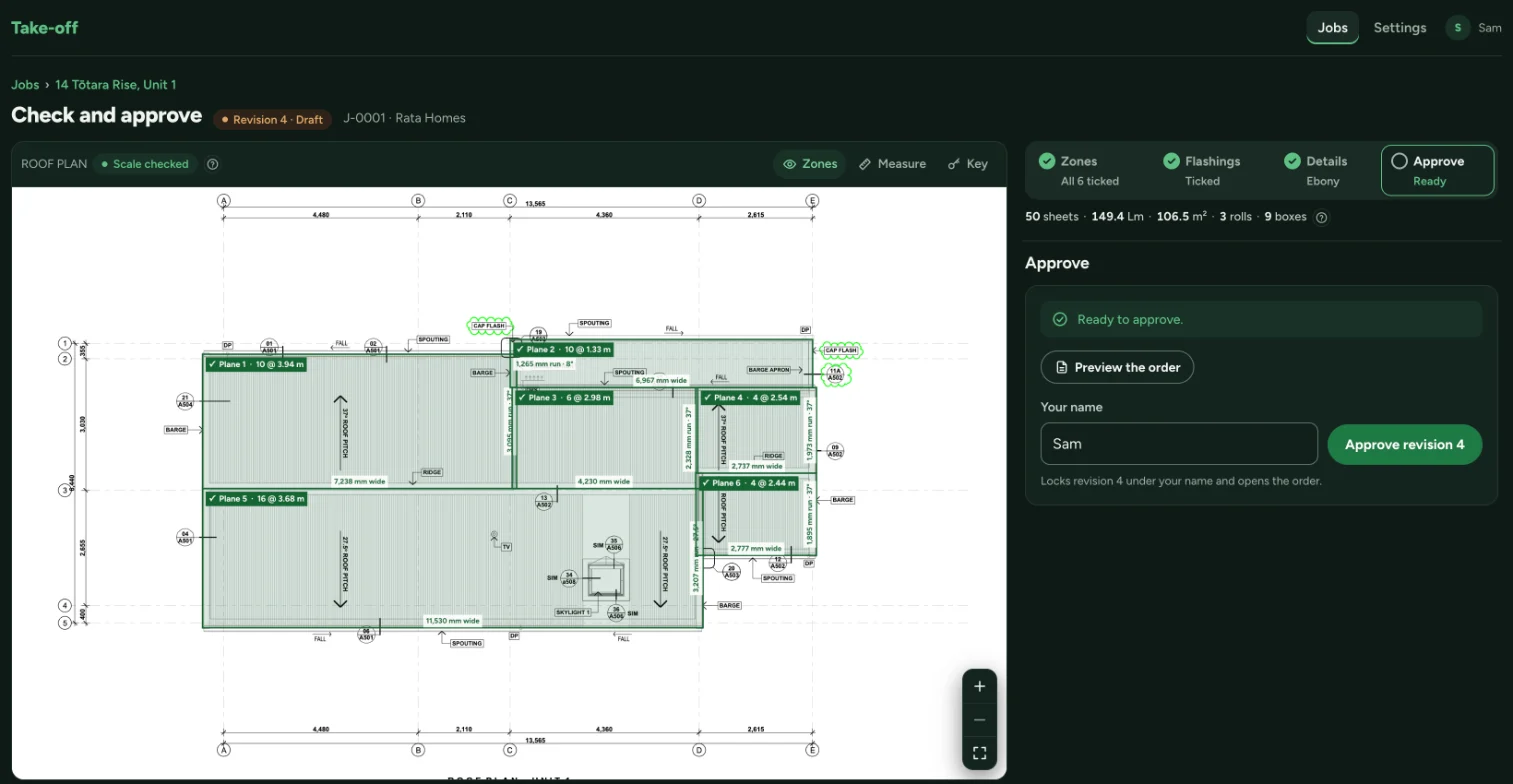
Task: Select the Plane 5 zone label
Action: pos(256,498)
